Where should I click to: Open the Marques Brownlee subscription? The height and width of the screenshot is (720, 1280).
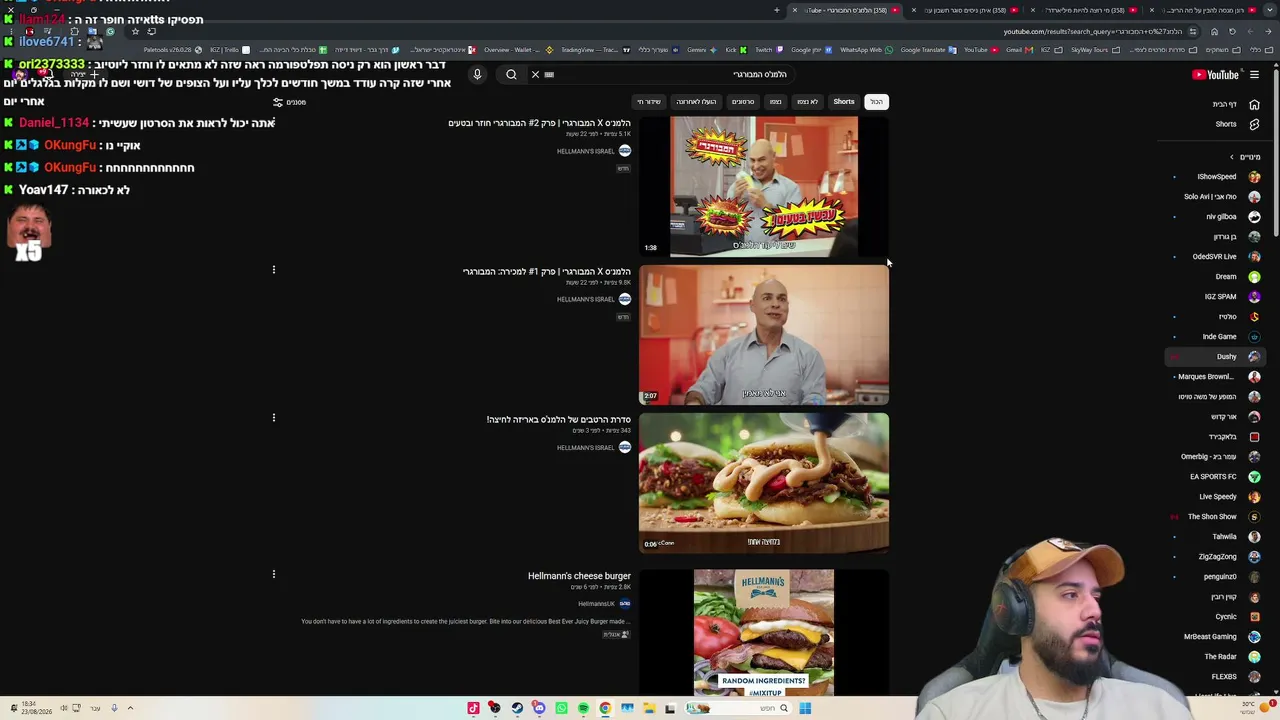coord(1217,377)
